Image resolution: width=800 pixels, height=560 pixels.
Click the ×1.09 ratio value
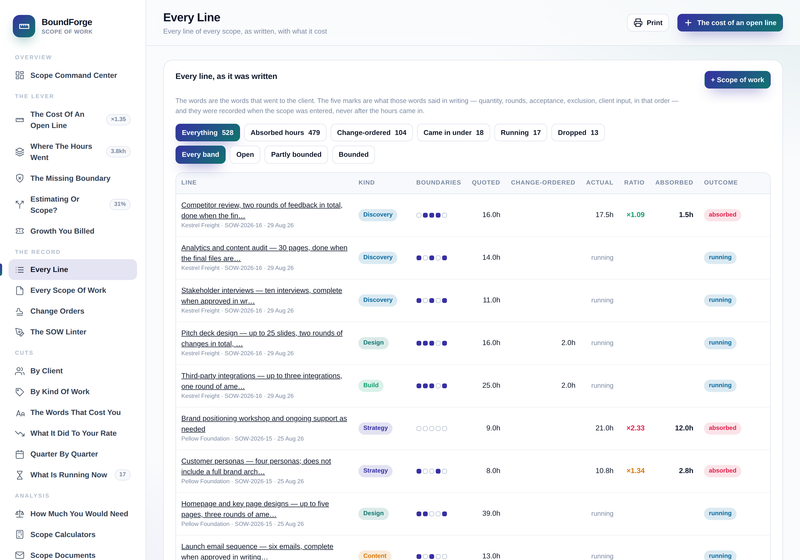click(635, 215)
